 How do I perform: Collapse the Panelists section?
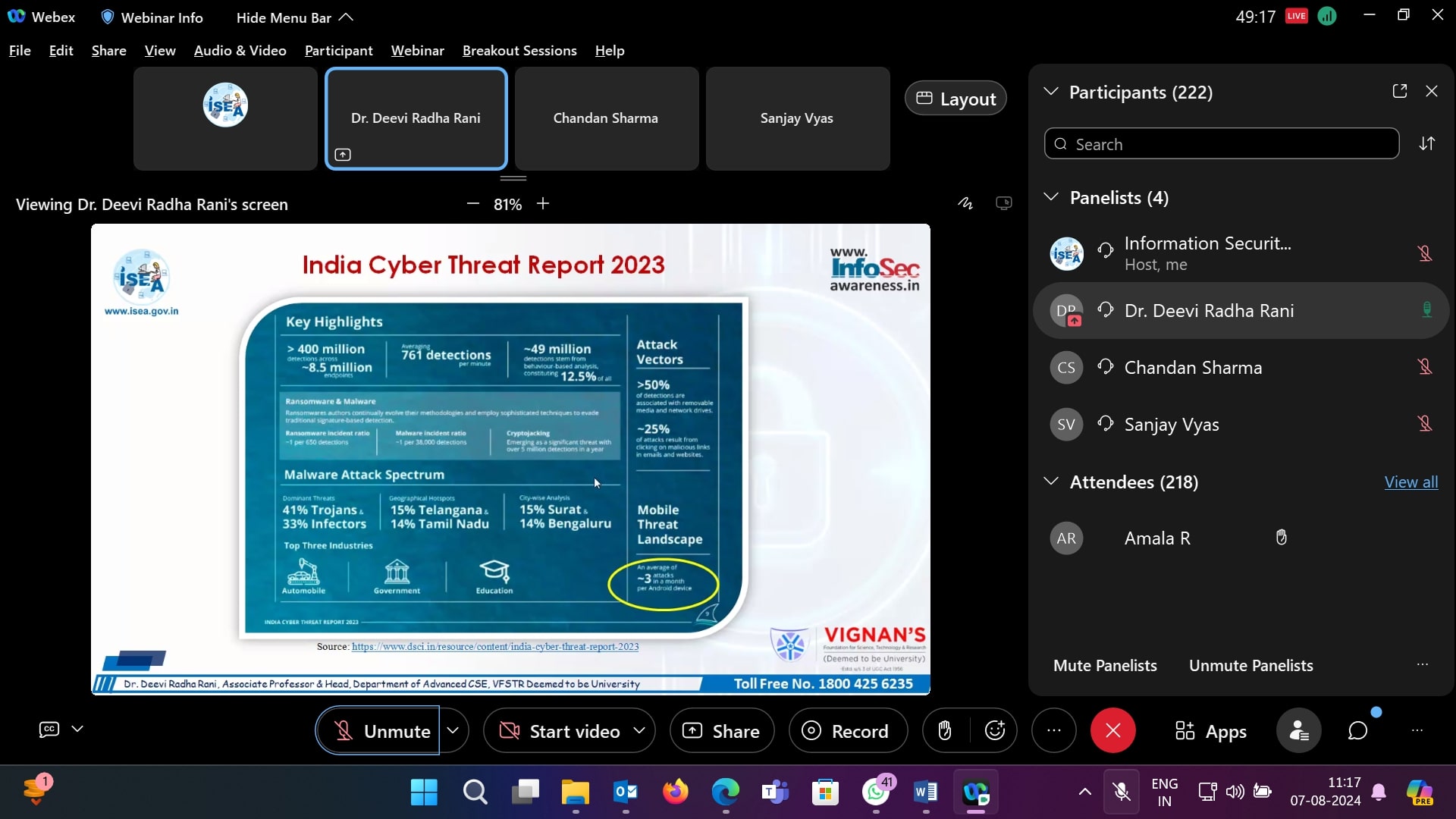1051,197
